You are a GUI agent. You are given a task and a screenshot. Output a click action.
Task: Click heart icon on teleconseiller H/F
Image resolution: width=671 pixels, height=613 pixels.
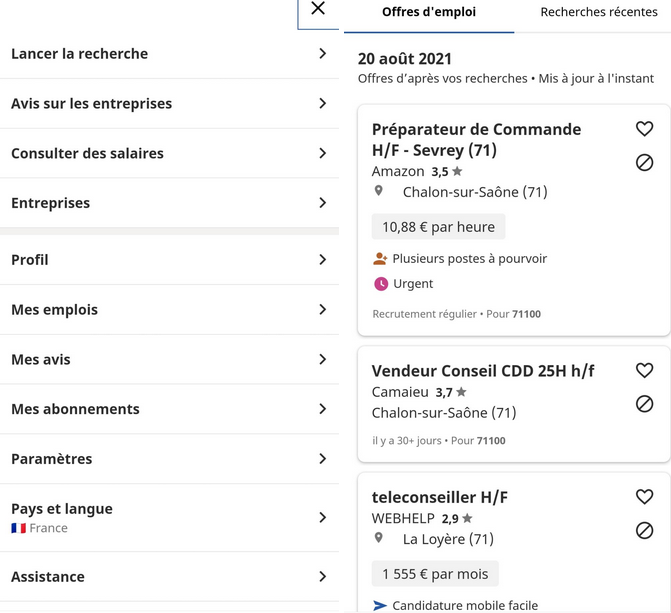point(644,497)
